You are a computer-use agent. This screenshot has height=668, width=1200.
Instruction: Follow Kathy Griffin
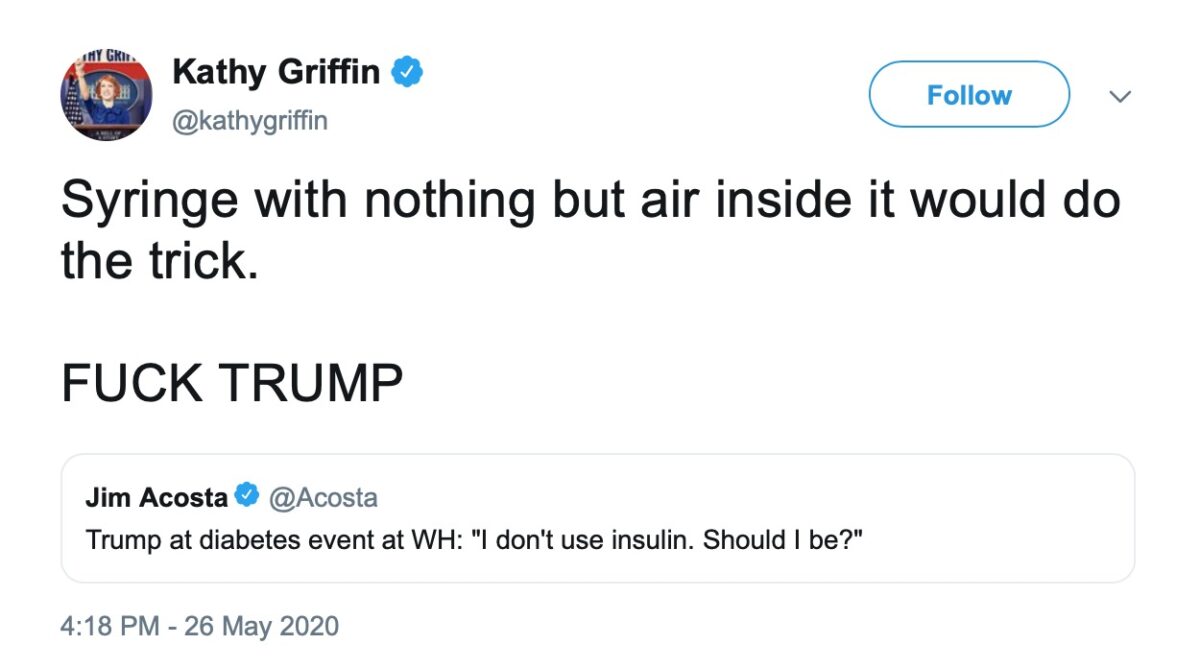[968, 95]
